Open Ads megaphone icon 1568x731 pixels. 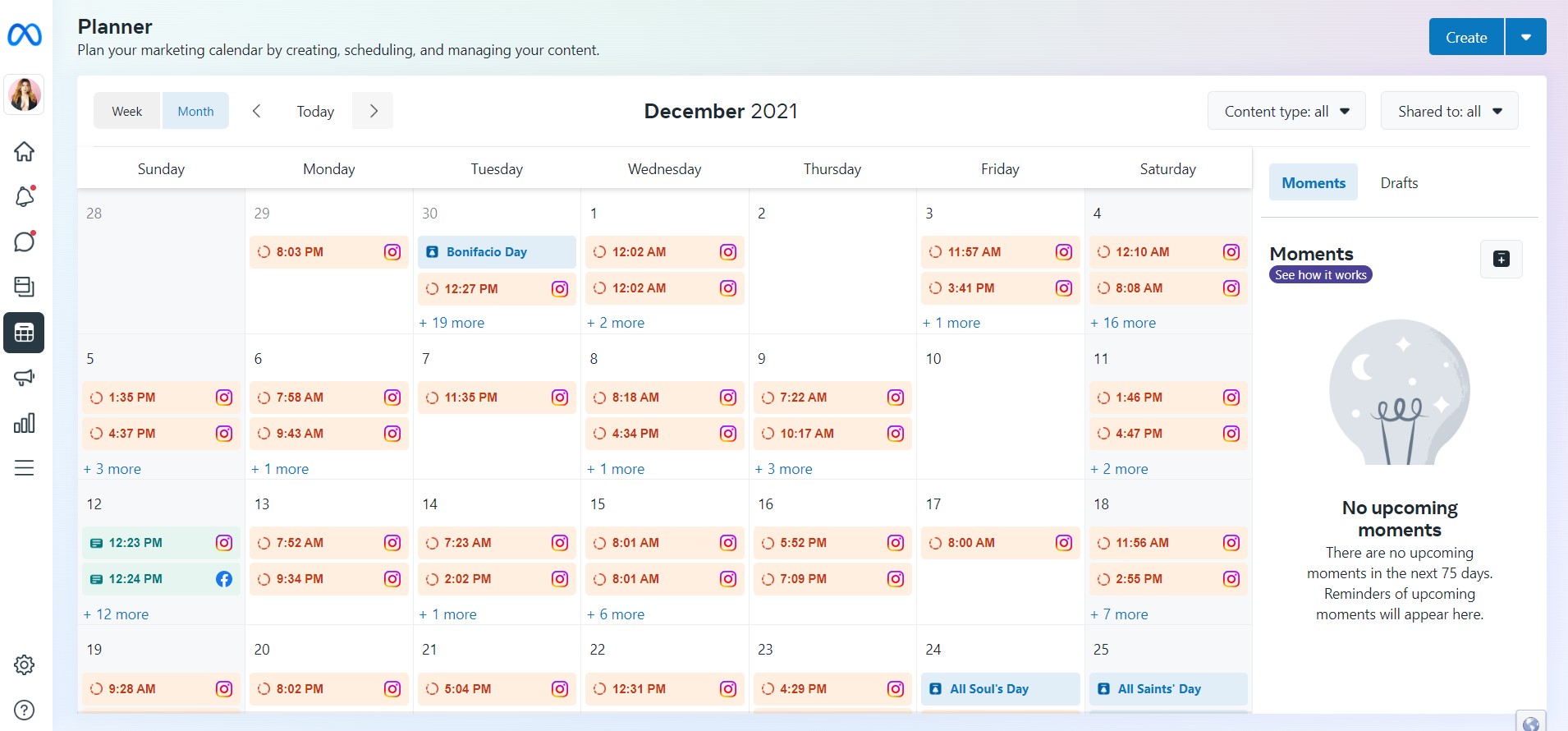[25, 378]
